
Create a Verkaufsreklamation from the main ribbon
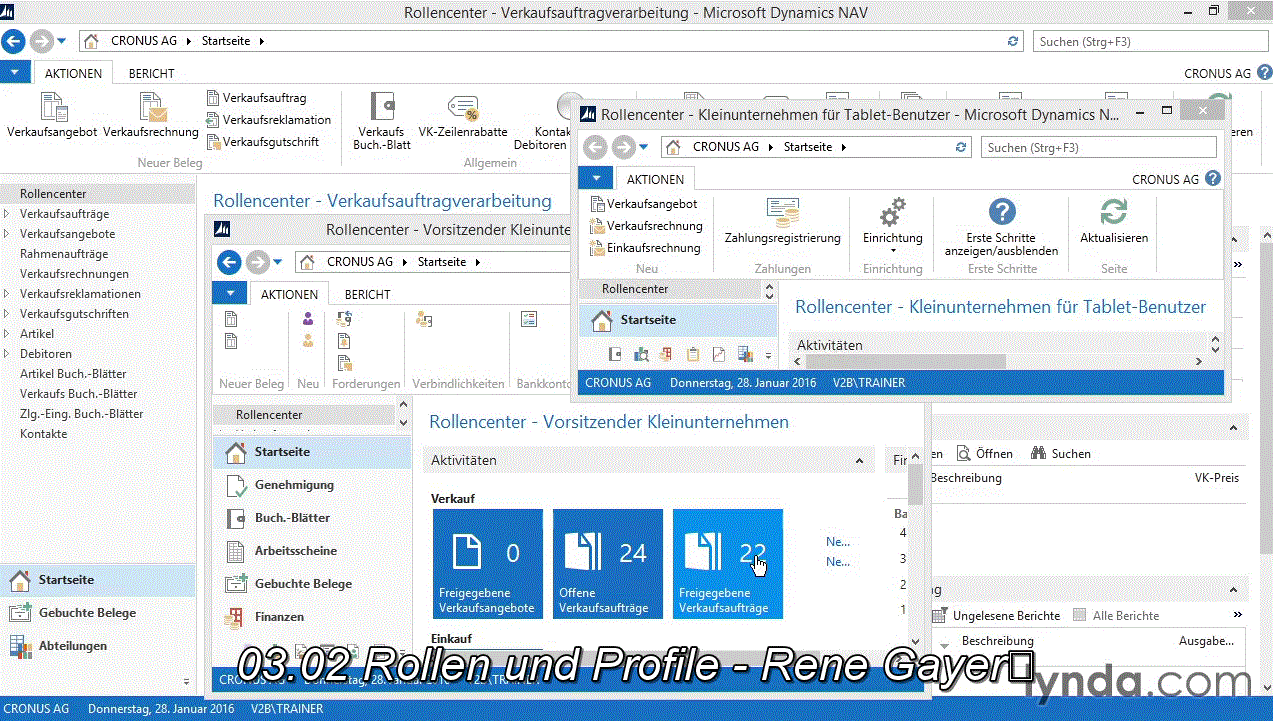pos(268,120)
